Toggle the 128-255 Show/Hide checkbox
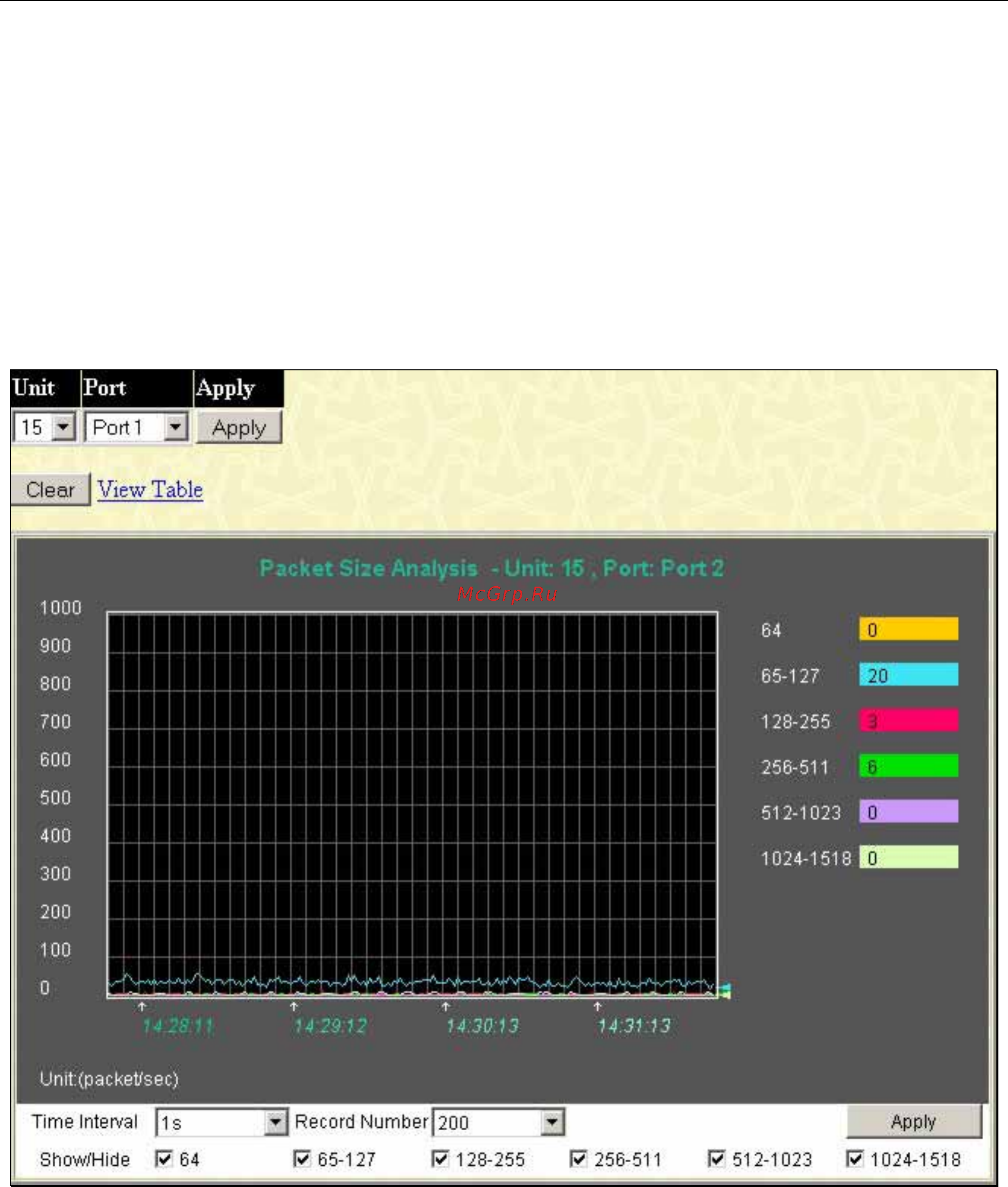Viewport: 1008px width, 1187px height. [x=440, y=1159]
